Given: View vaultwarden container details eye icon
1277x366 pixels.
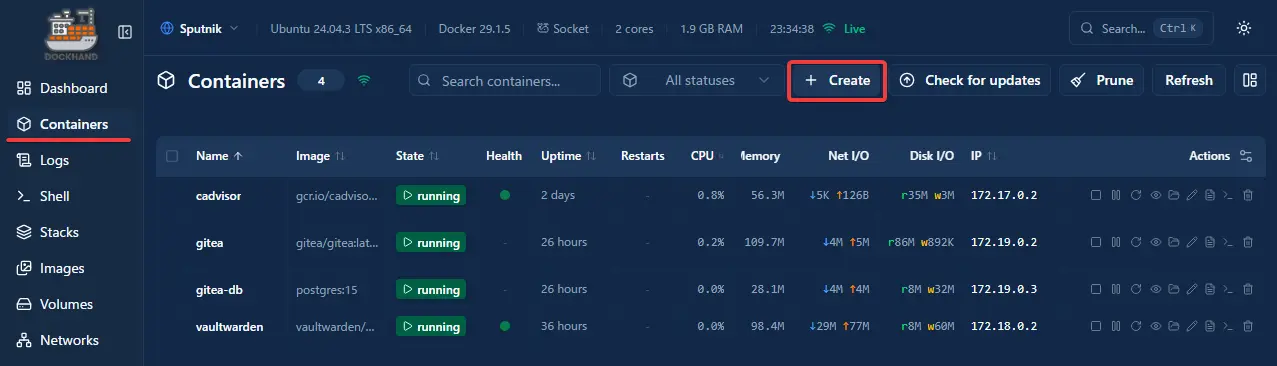Looking at the screenshot, I should pyautogui.click(x=1155, y=327).
